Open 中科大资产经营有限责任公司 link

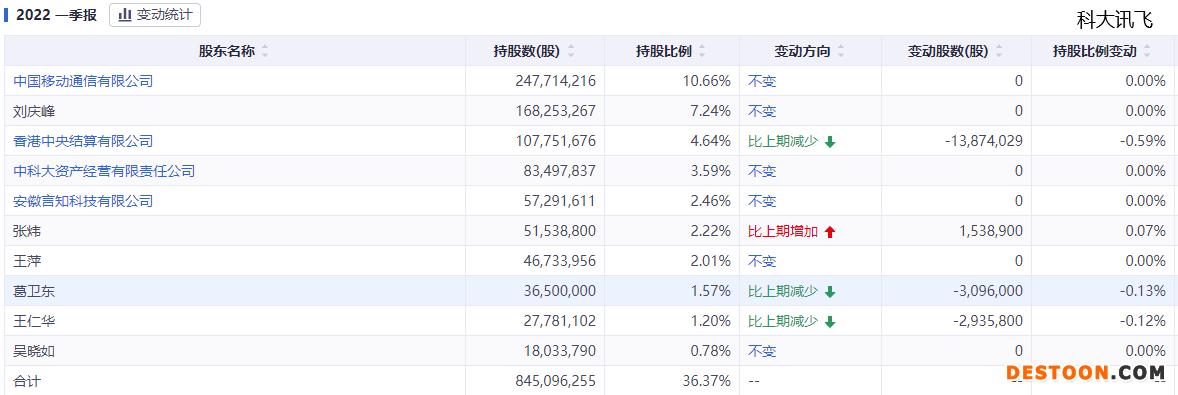[x=104, y=171]
